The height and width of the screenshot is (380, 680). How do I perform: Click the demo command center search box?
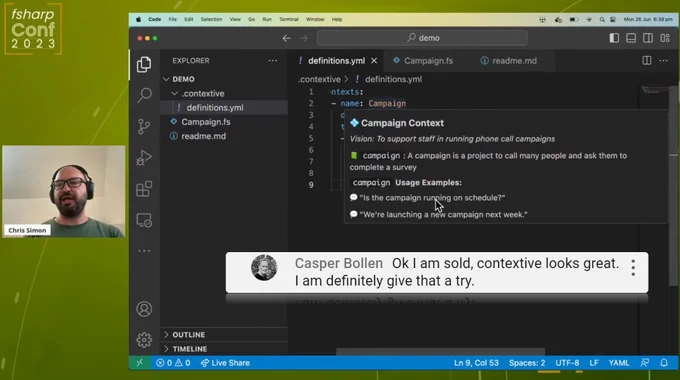[x=422, y=38]
